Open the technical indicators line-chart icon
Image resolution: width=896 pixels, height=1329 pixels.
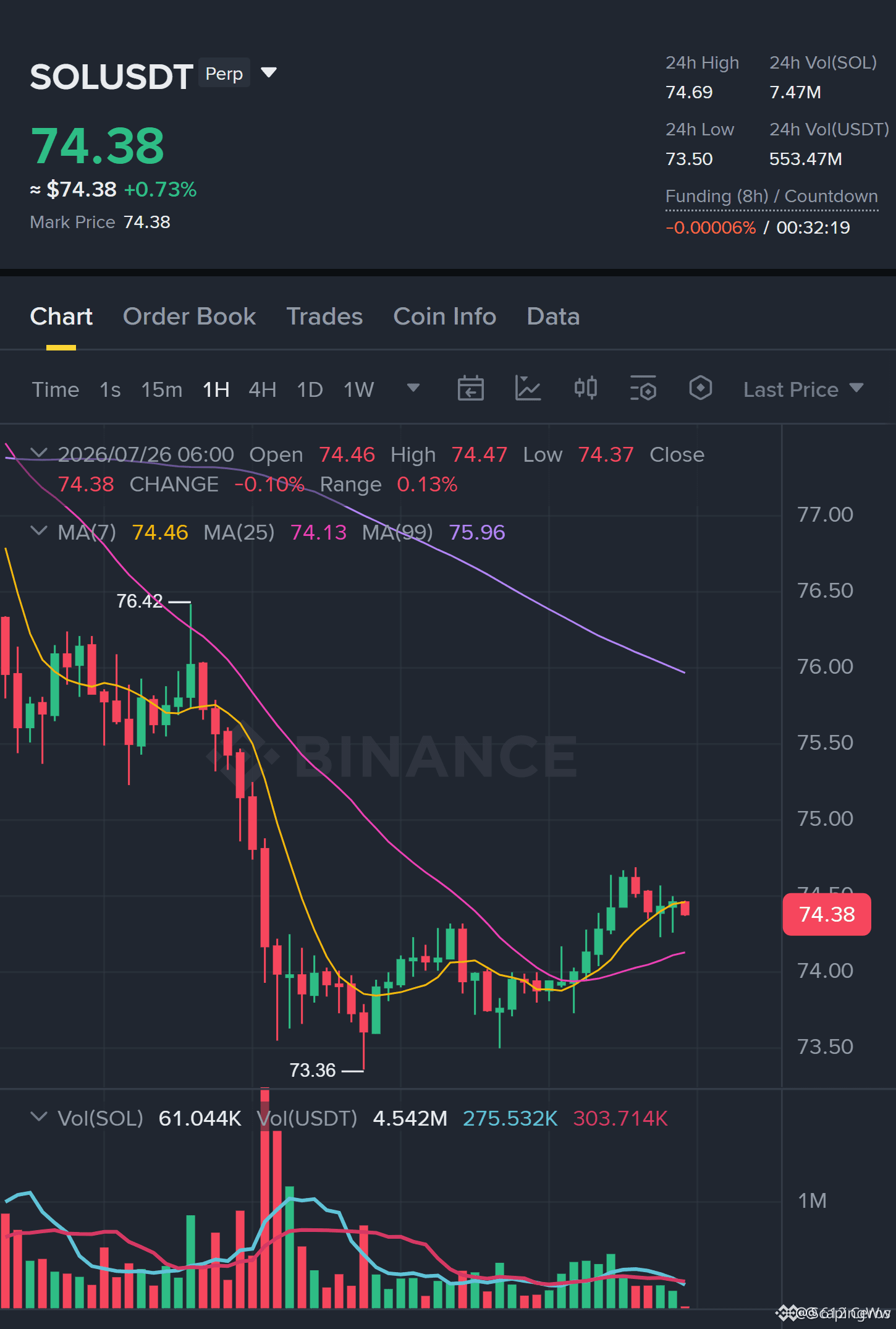click(528, 389)
